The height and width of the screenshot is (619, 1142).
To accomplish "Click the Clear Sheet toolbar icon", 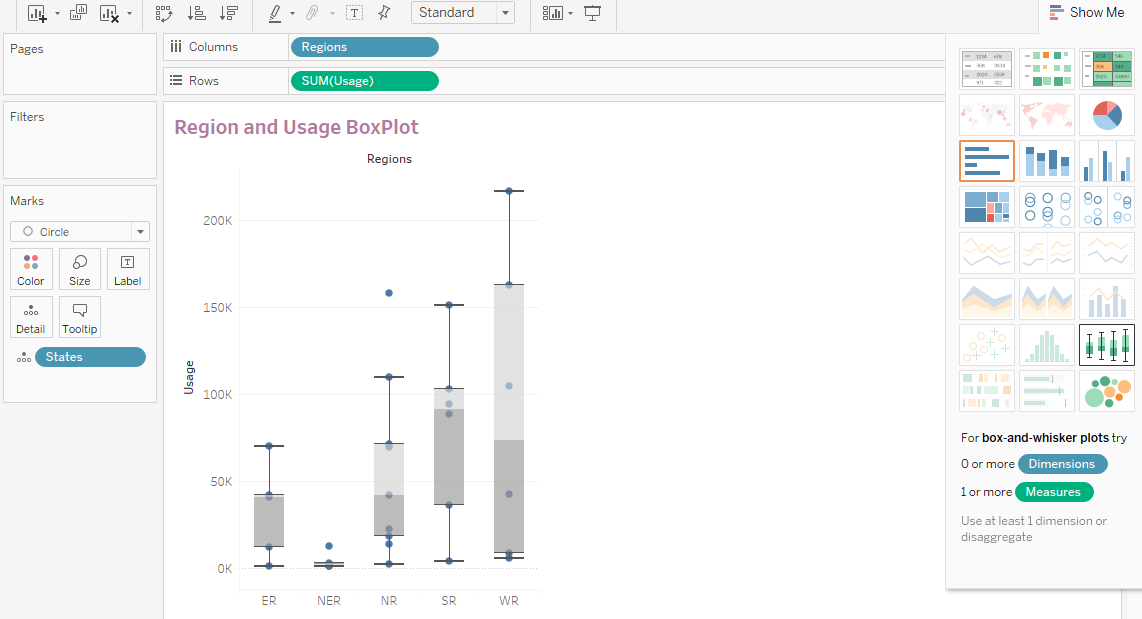I will tap(109, 13).
